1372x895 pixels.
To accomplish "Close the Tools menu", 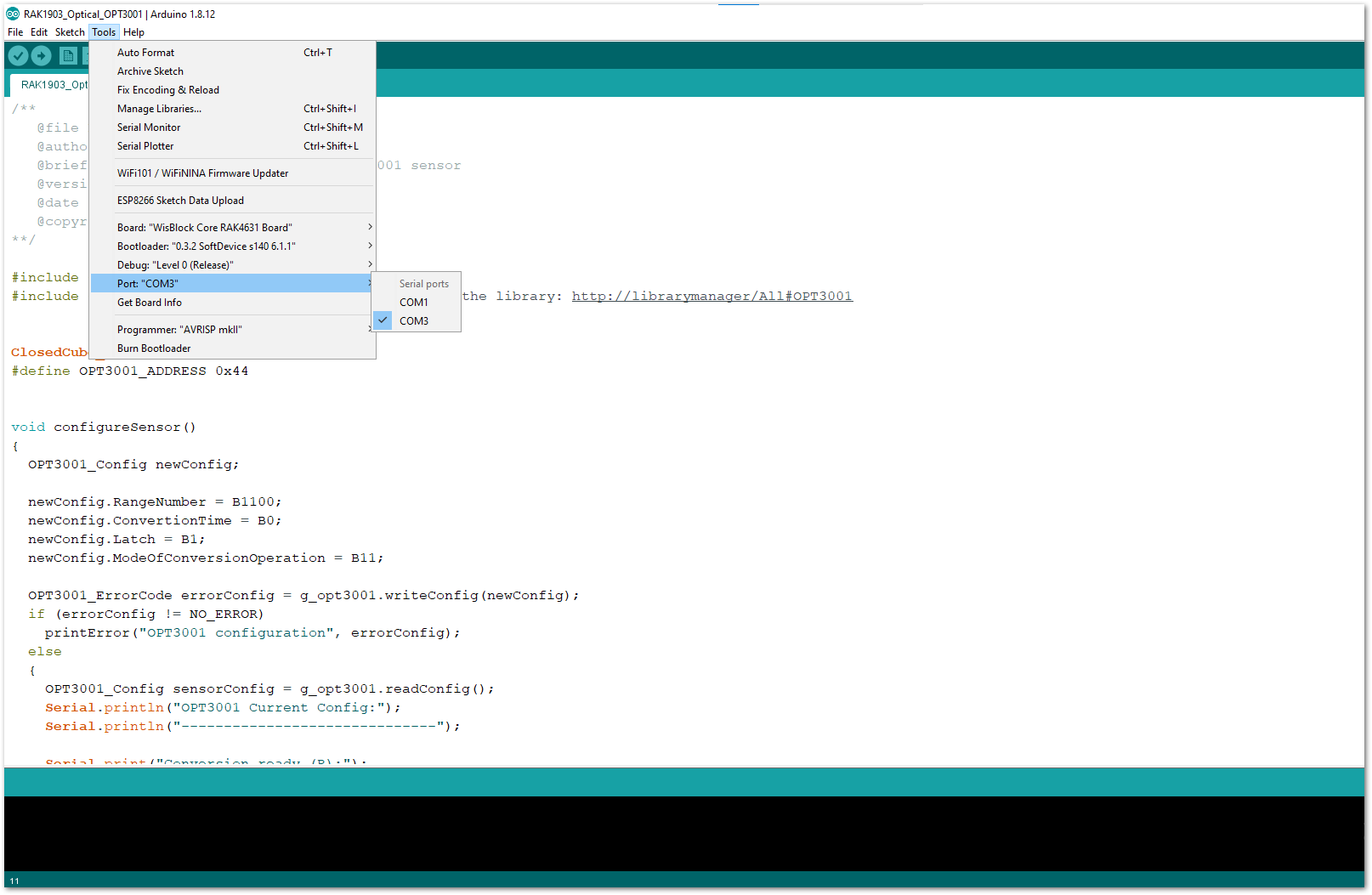I will coord(104,32).
